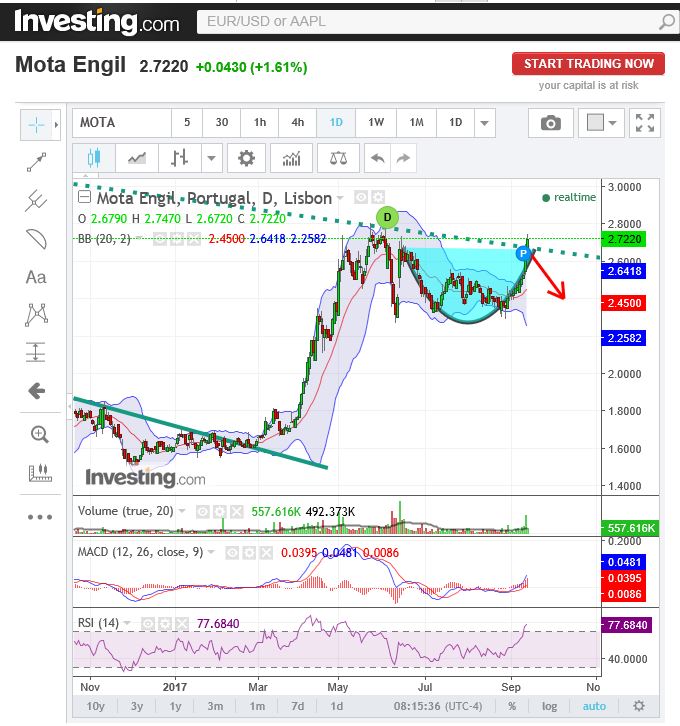Open RSI indicator dropdown arrow

click(x=127, y=623)
